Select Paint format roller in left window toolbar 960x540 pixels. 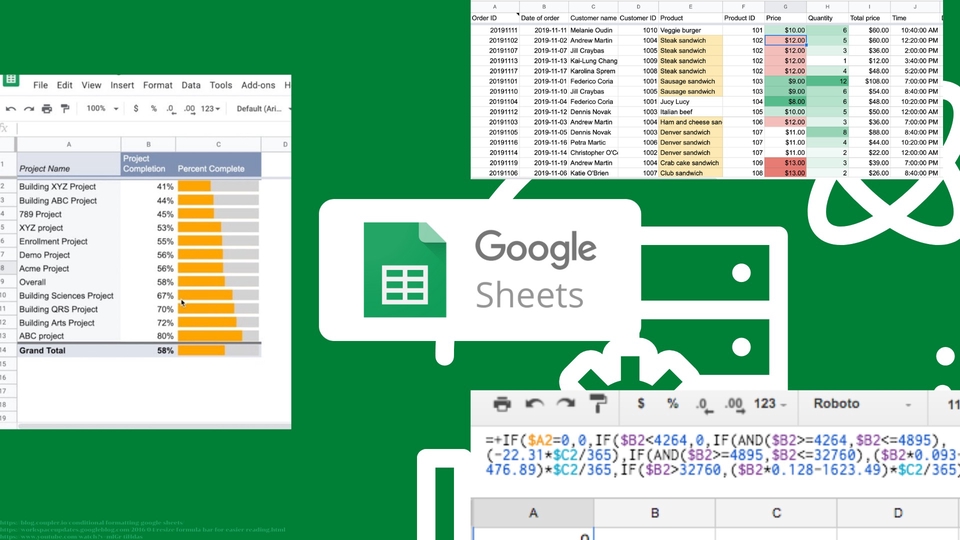pos(65,109)
